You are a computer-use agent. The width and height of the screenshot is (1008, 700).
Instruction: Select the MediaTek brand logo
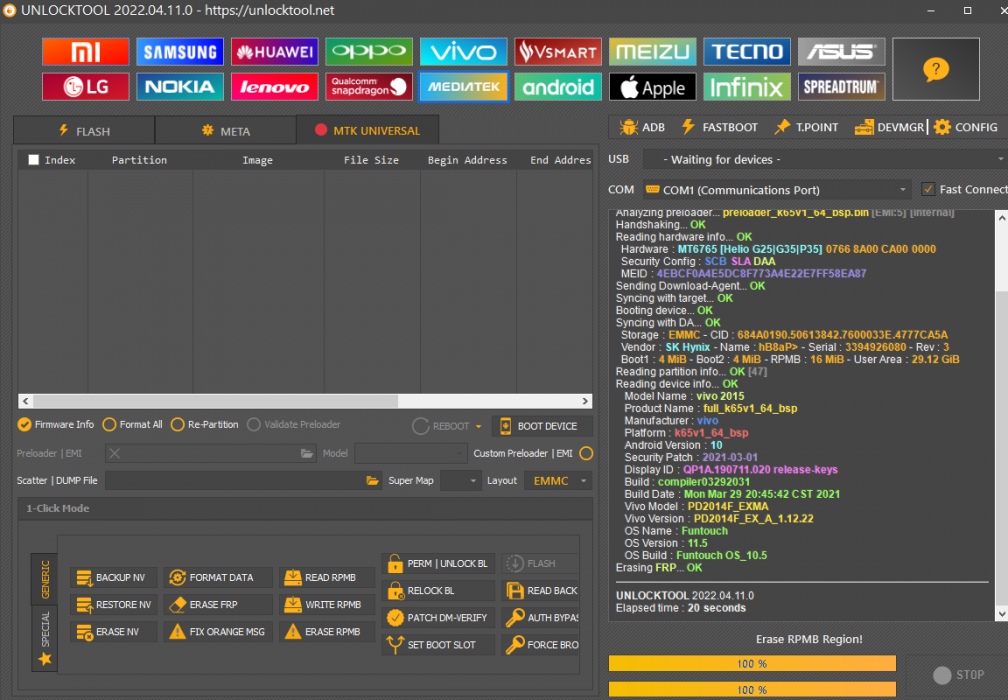[x=464, y=87]
